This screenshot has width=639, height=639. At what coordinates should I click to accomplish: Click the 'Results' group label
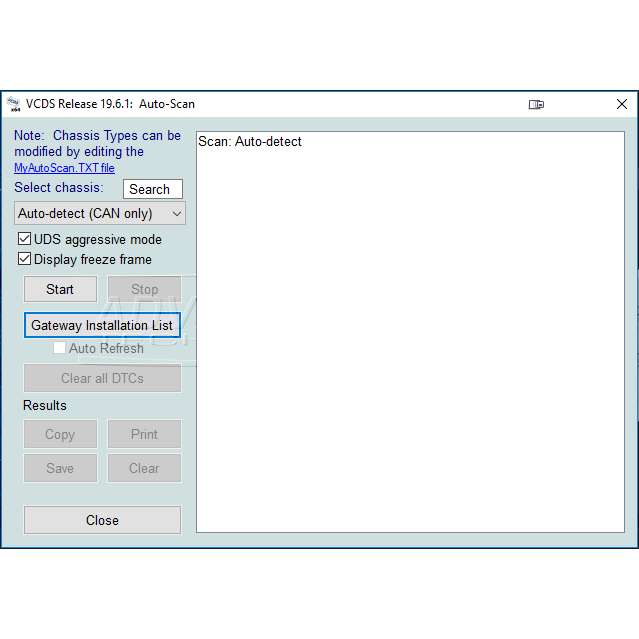point(45,405)
